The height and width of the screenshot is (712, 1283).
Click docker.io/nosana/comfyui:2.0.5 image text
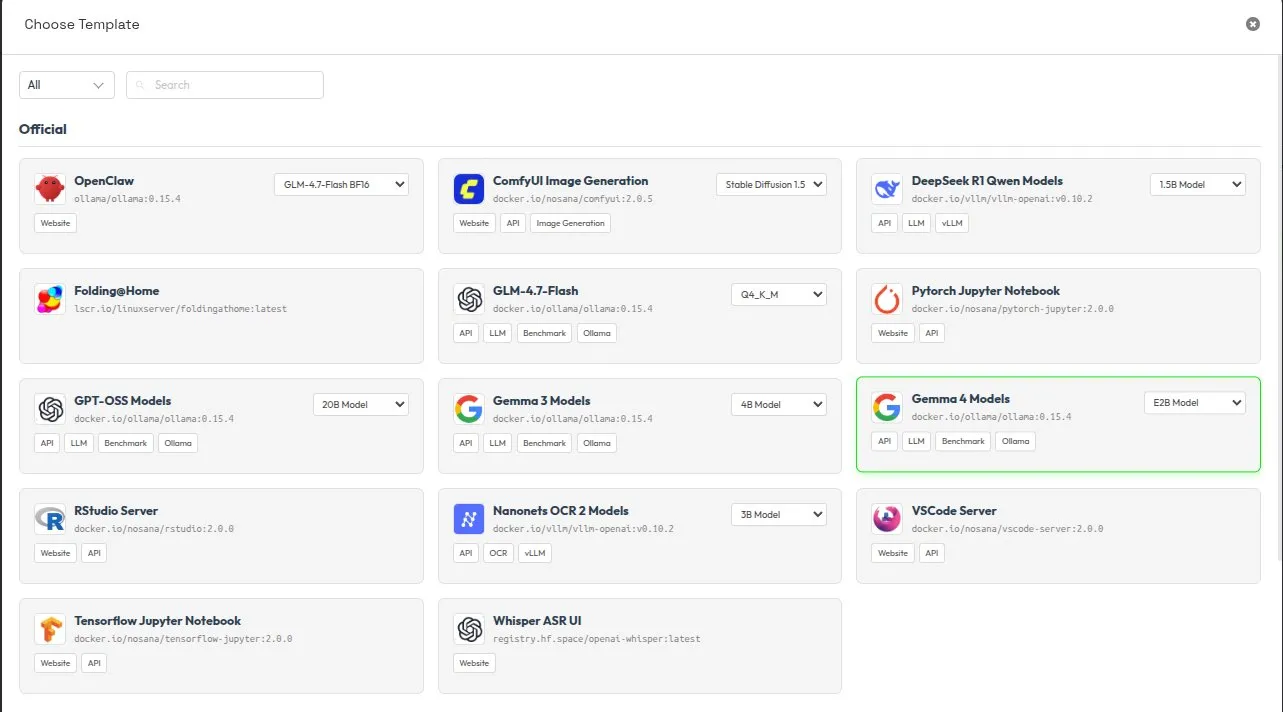[x=573, y=199]
